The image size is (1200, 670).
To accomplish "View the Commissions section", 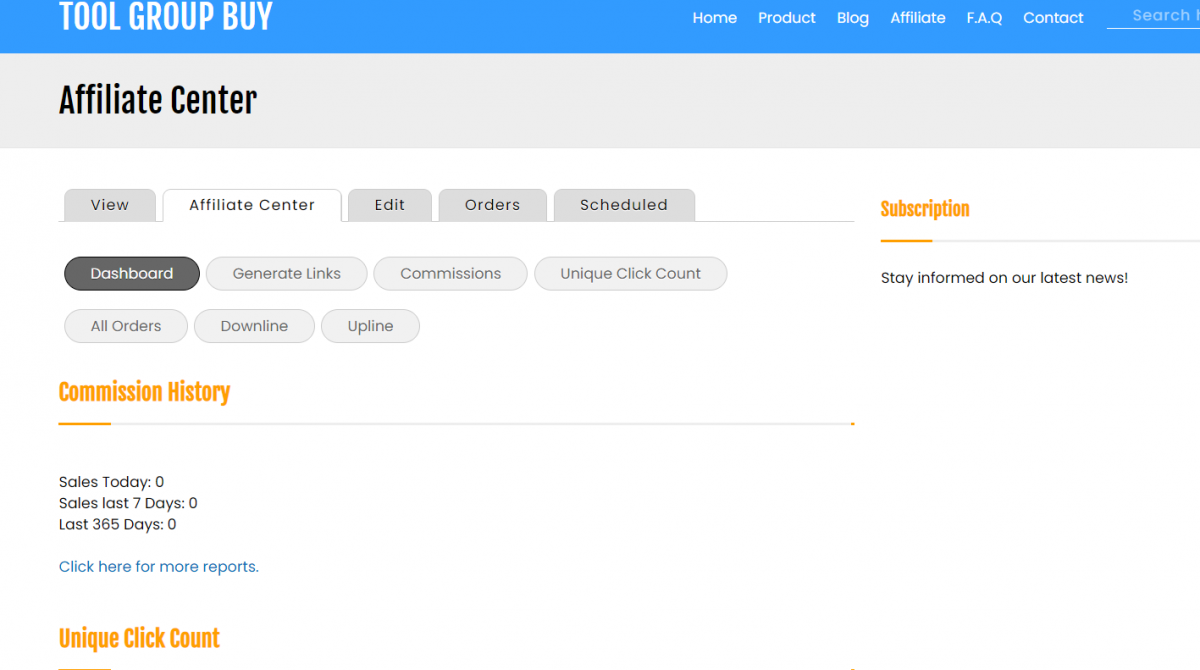I will (450, 274).
